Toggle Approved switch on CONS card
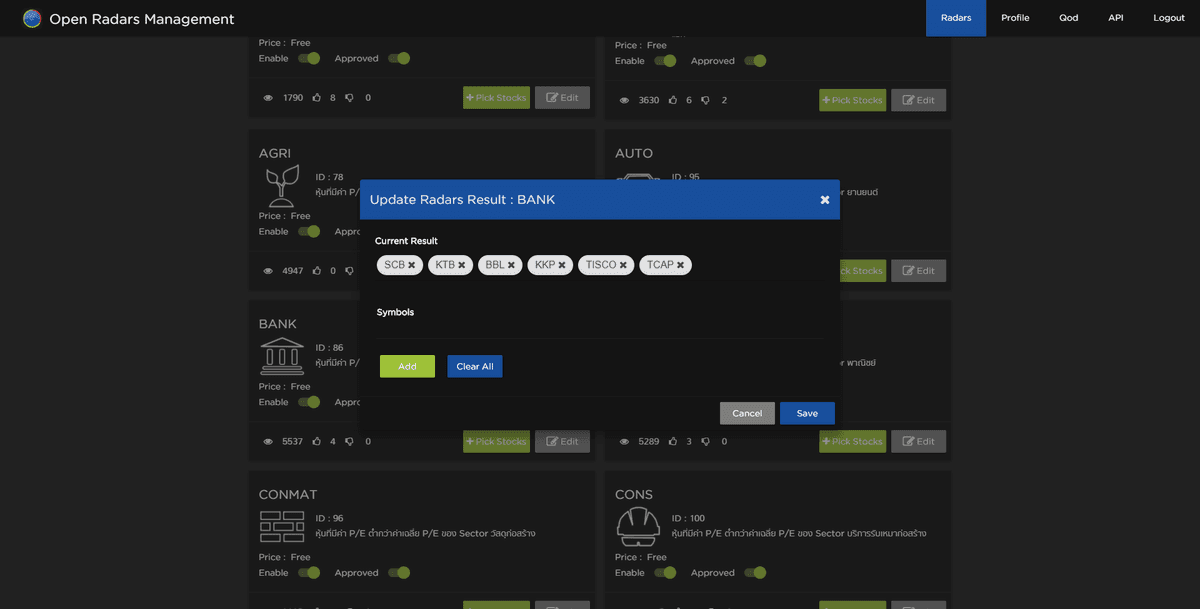Image resolution: width=1200 pixels, height=609 pixels. (x=755, y=573)
